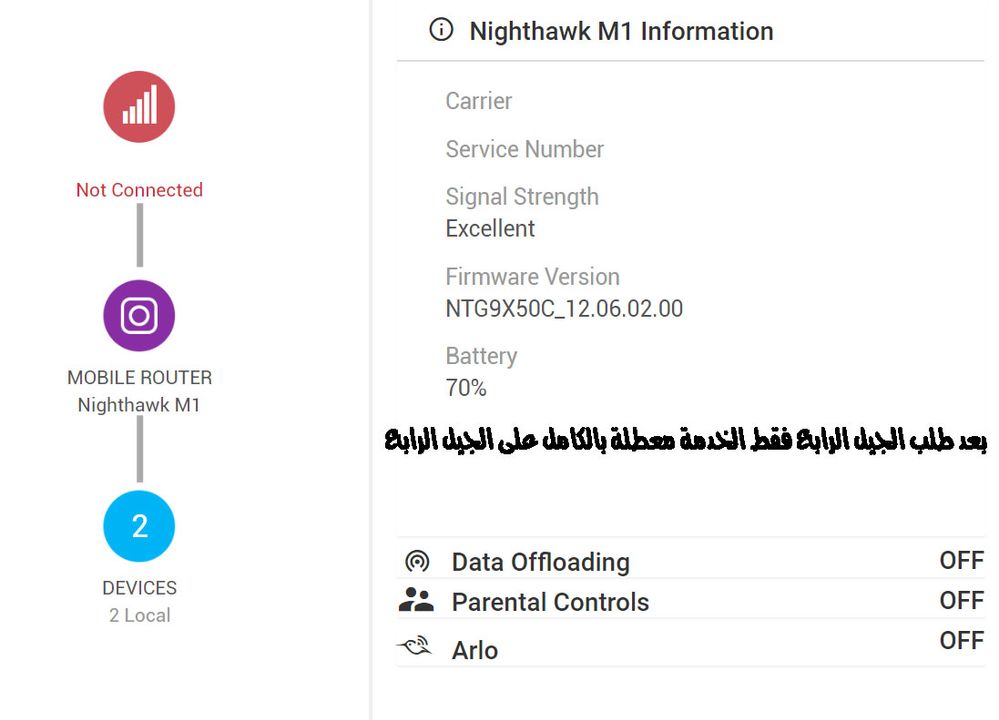The image size is (999, 720).
Task: Click the Not Connected status text
Action: pyautogui.click(x=139, y=190)
